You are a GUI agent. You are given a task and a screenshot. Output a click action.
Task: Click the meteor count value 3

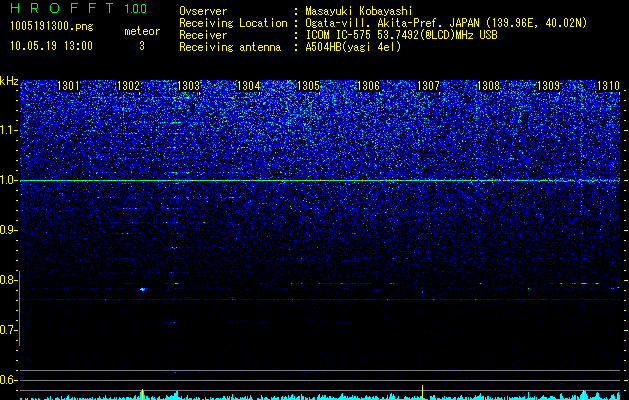point(142,46)
